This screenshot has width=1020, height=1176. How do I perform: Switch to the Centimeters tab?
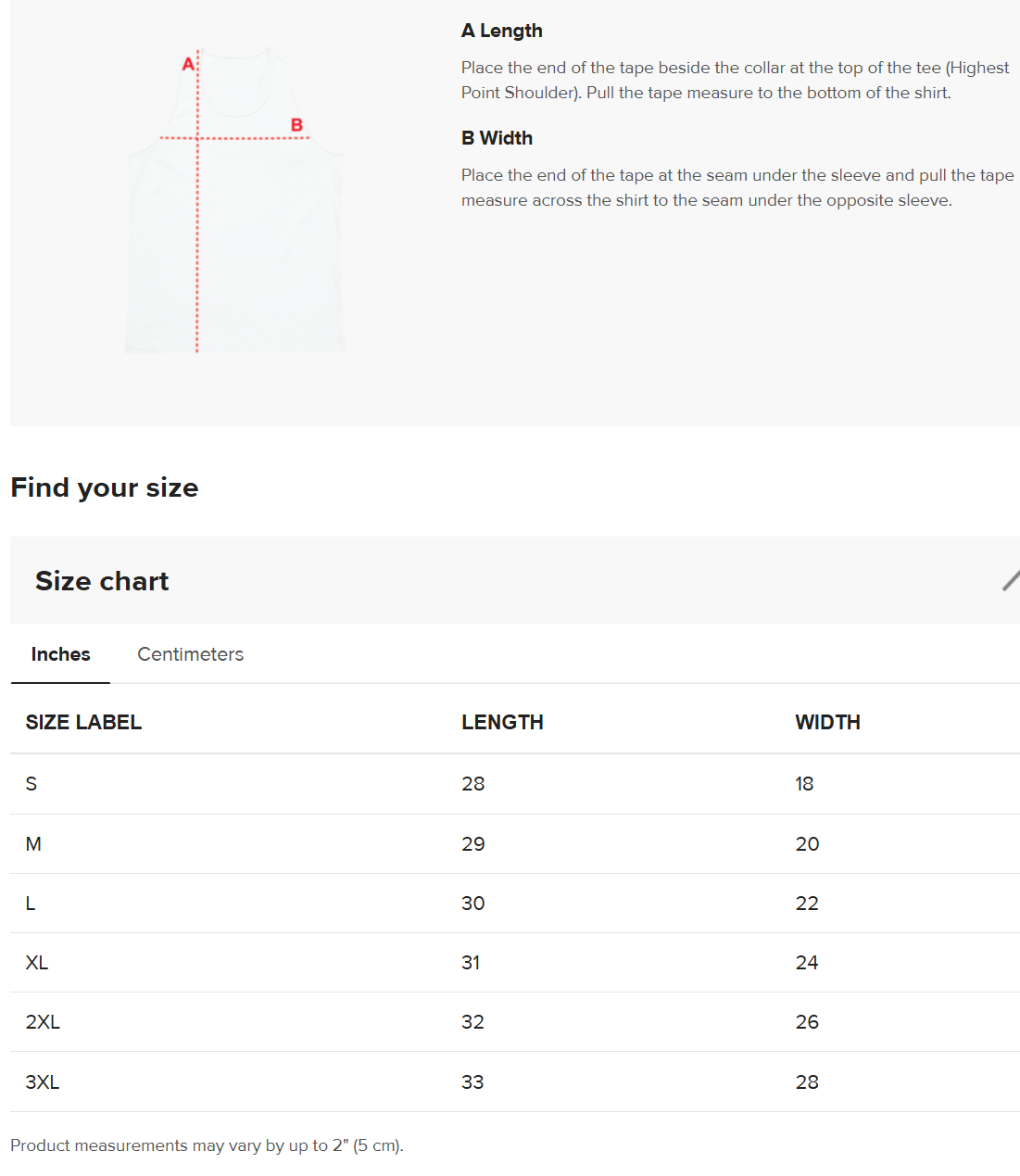pos(190,654)
